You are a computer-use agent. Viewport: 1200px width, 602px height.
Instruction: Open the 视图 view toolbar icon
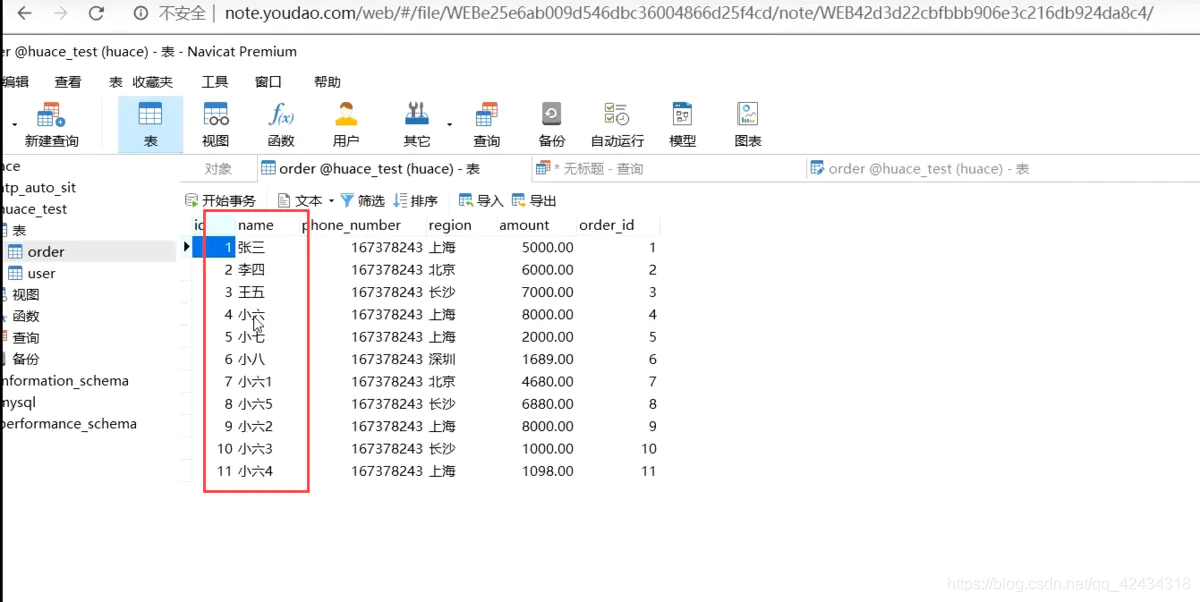(216, 124)
